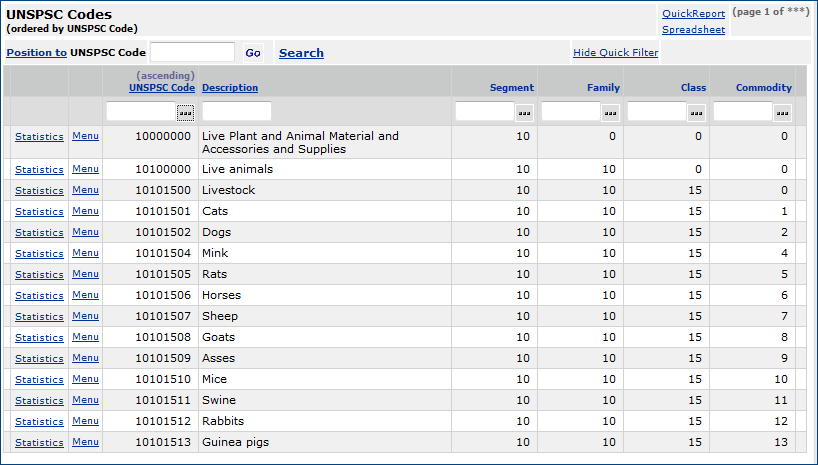Sort by UNSPSC Code column header

tap(162, 88)
